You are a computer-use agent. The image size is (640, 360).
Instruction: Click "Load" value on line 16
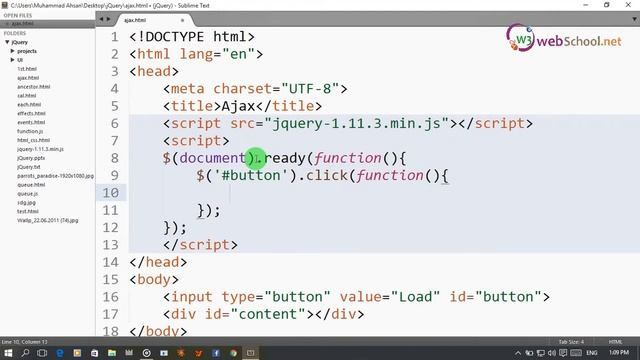416,297
